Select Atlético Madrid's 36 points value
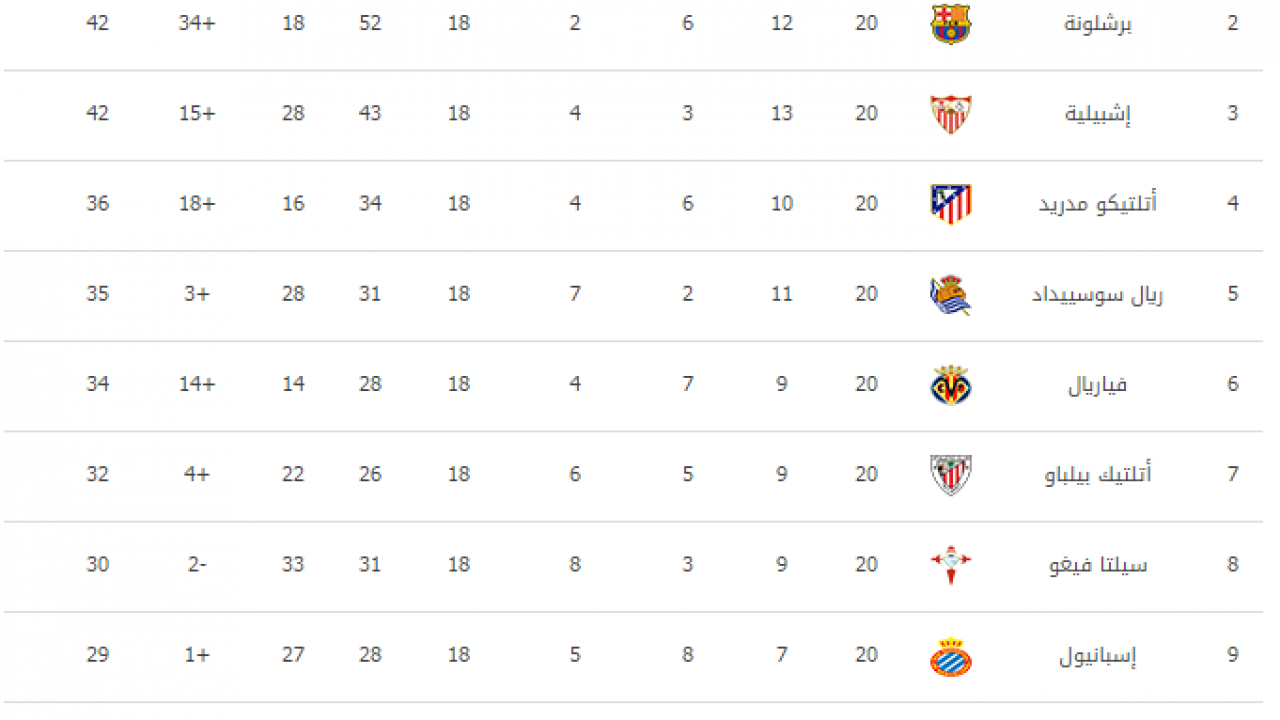 [x=97, y=203]
